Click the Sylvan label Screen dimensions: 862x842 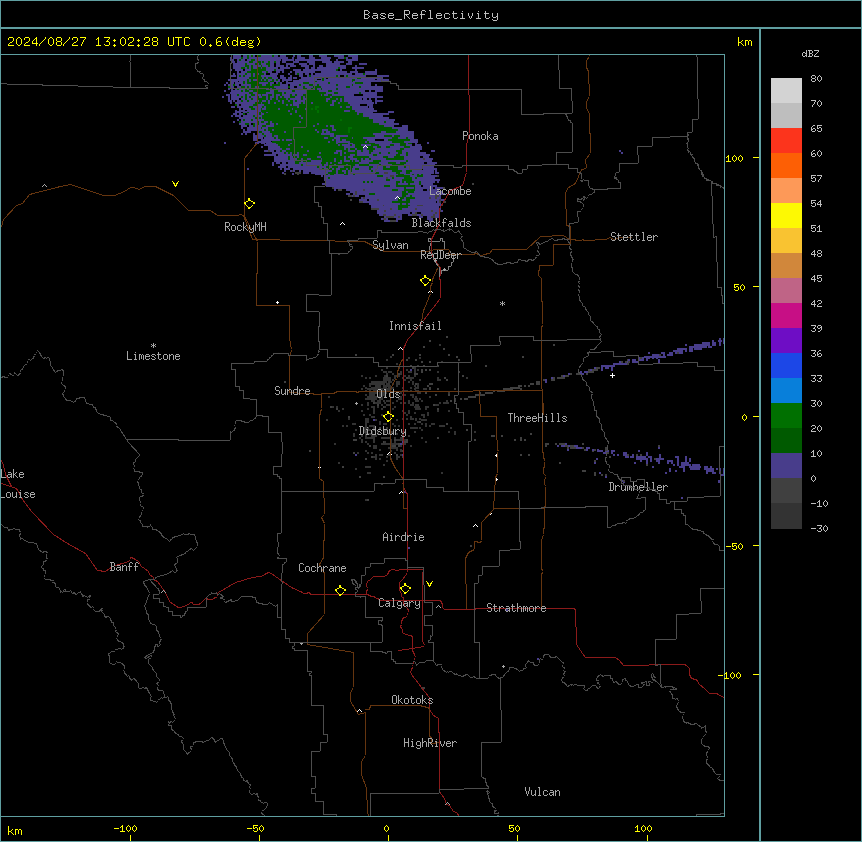[390, 245]
